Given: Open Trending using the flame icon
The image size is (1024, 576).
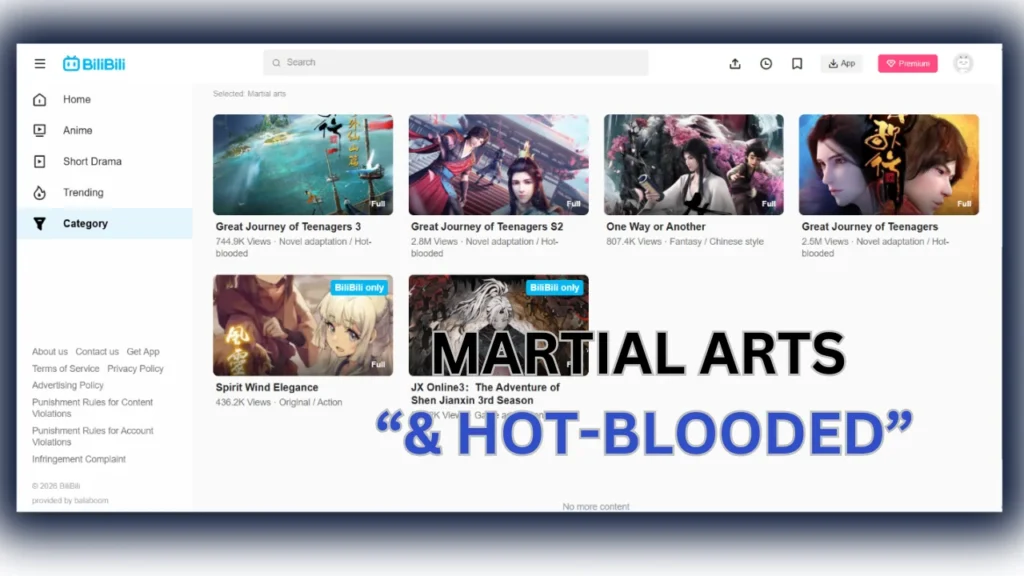Looking at the screenshot, I should [x=39, y=192].
